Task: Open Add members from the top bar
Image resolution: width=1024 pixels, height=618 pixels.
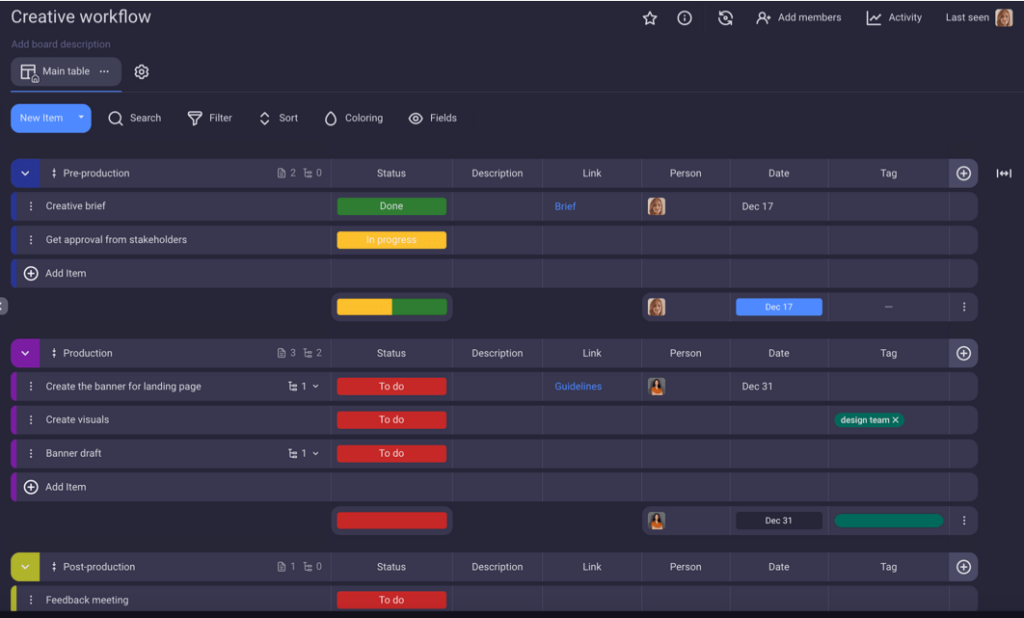Action: 798,17
